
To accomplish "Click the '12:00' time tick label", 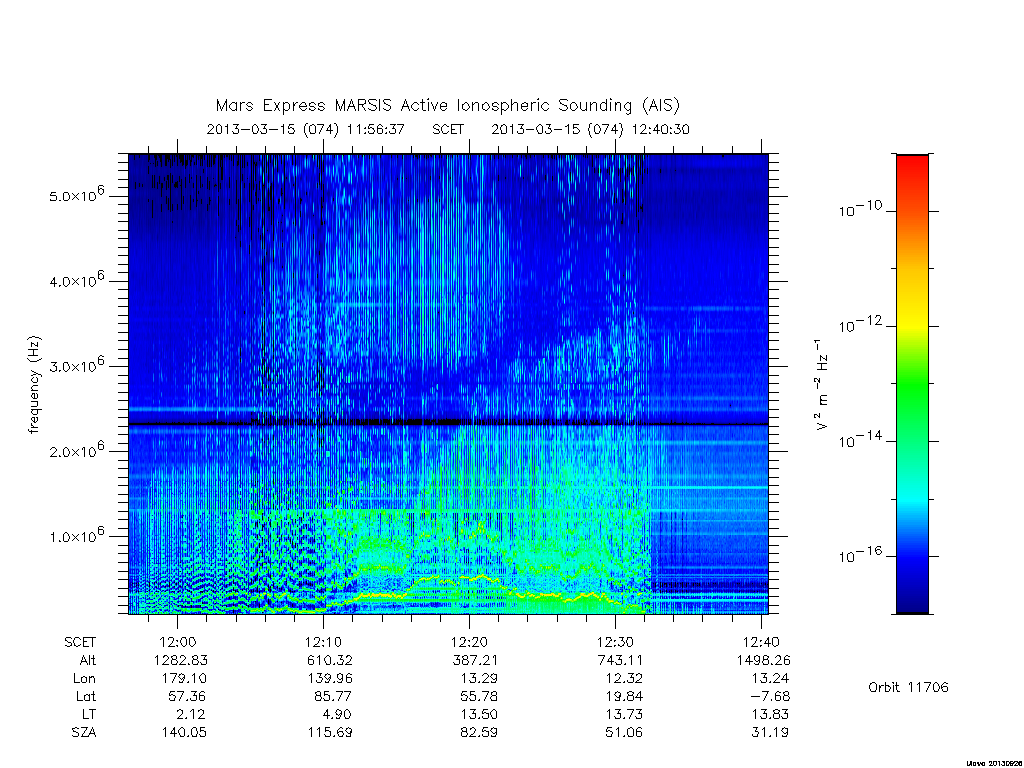I will 178,642.
